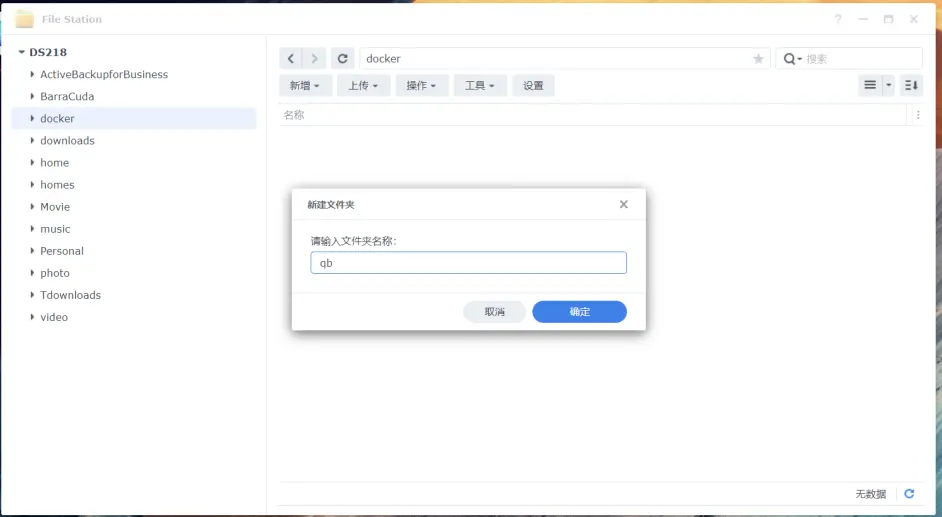Go forward with the right arrow button
This screenshot has height=517, width=942.
(x=314, y=59)
